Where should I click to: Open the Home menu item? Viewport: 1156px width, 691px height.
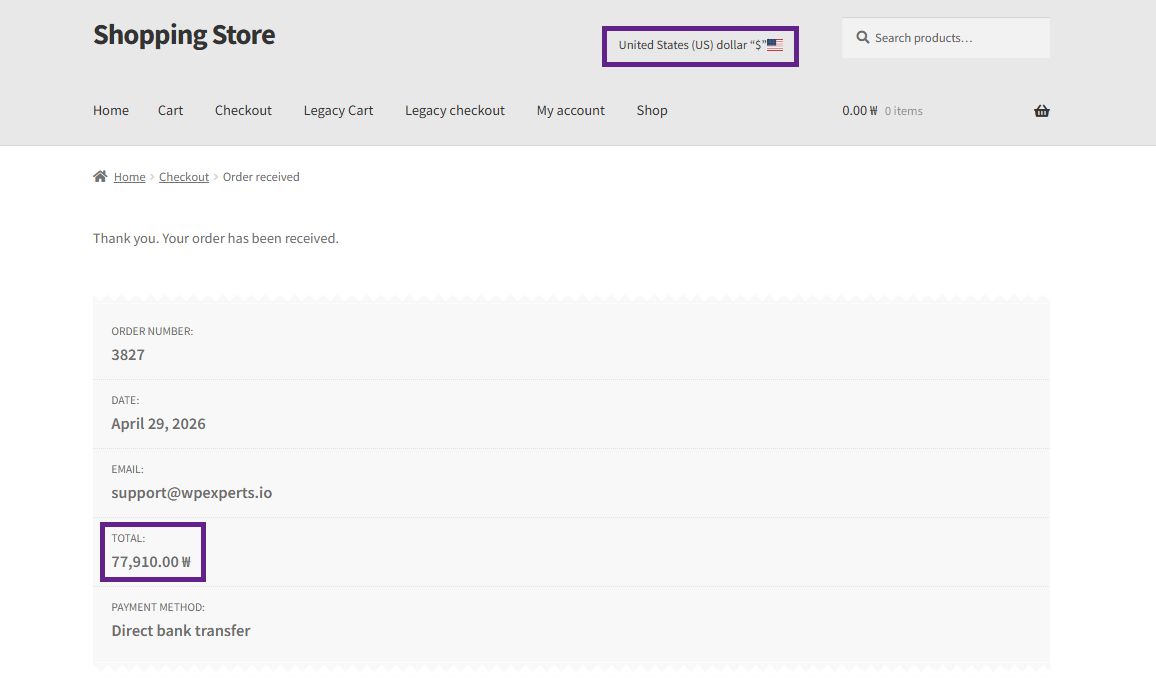[x=111, y=110]
